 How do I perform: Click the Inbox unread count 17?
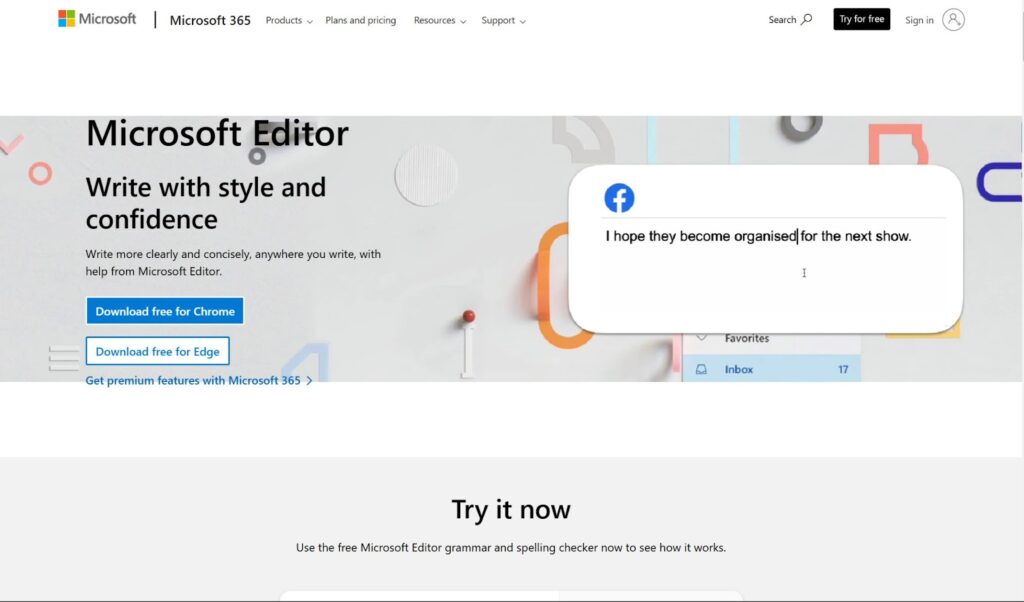843,369
